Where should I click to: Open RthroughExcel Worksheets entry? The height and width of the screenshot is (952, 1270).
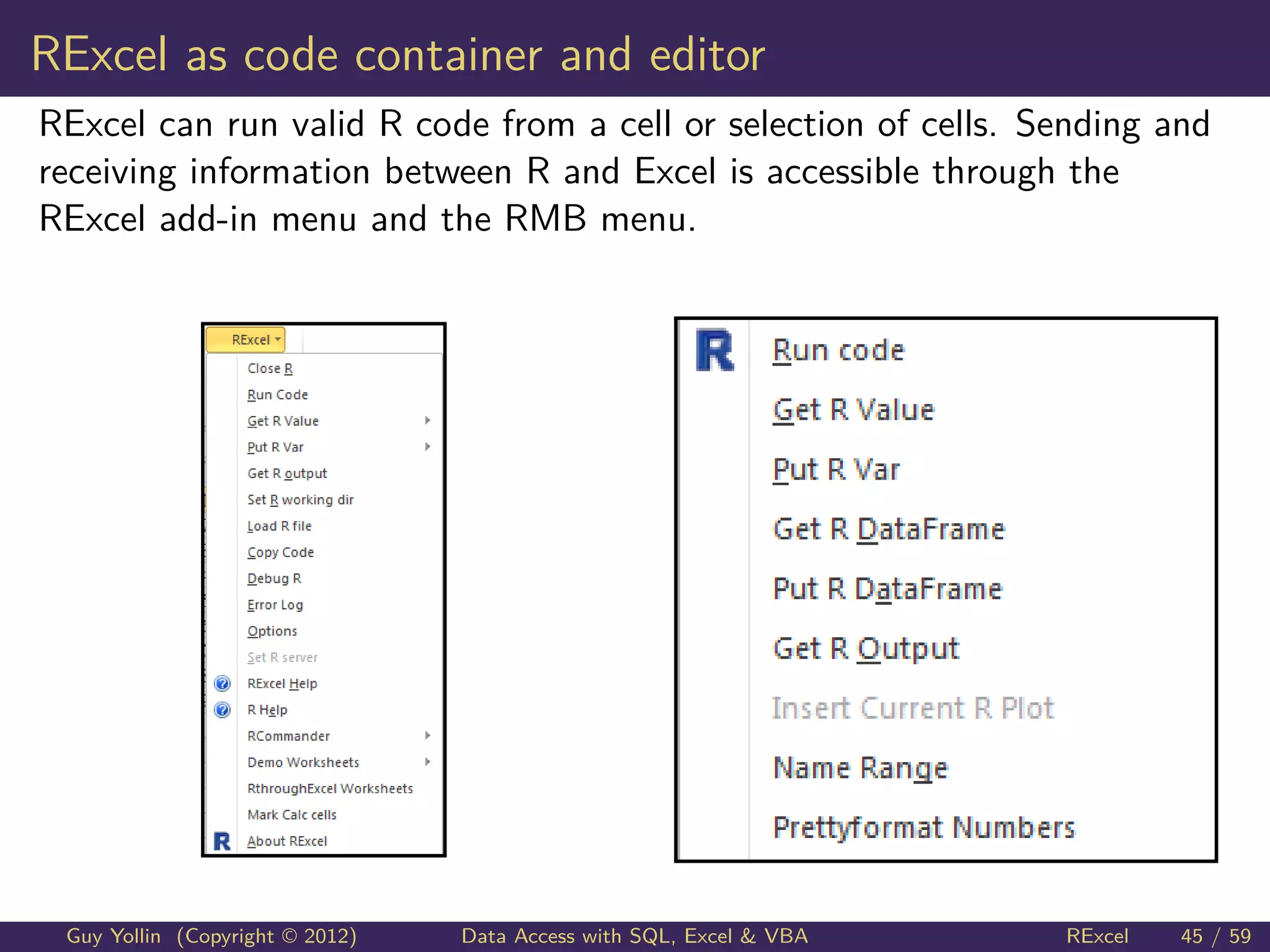coord(331,788)
